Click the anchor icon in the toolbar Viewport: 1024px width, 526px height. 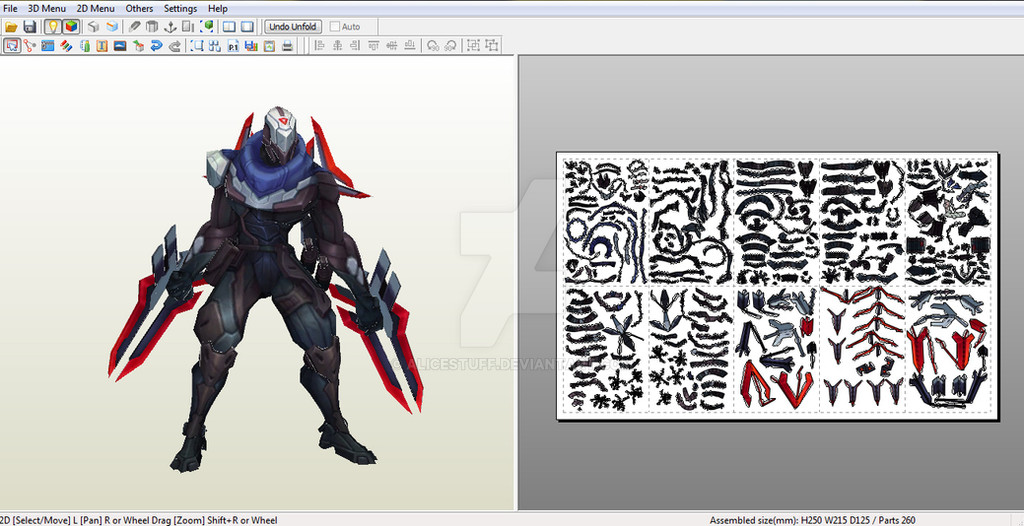(x=170, y=27)
